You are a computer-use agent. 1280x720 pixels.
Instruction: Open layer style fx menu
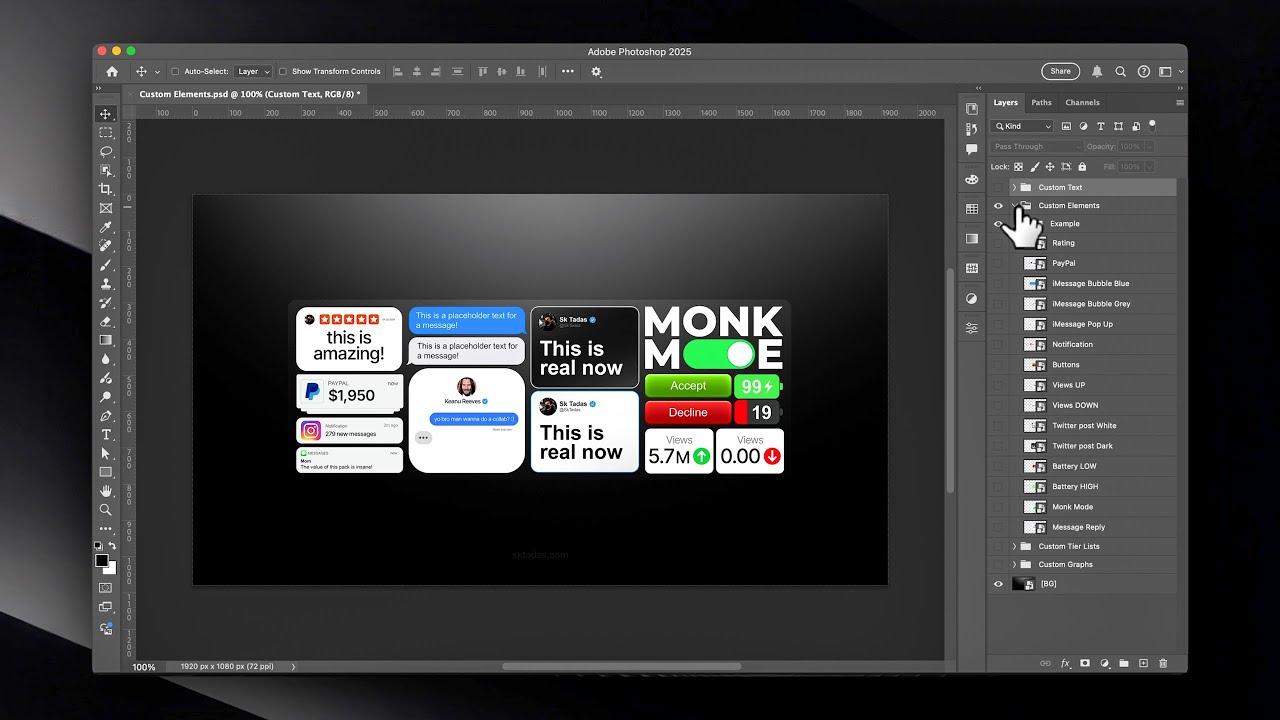[1065, 663]
